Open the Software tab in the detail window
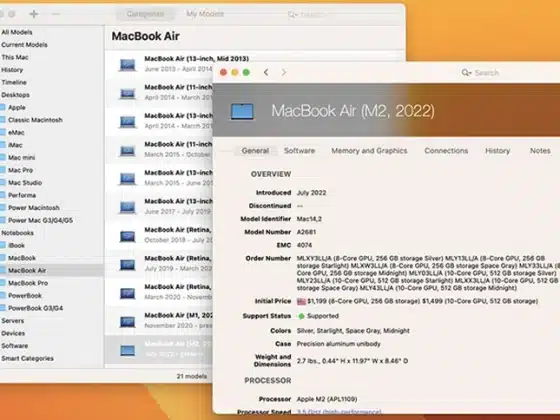The height and width of the screenshot is (420, 560). click(x=299, y=151)
